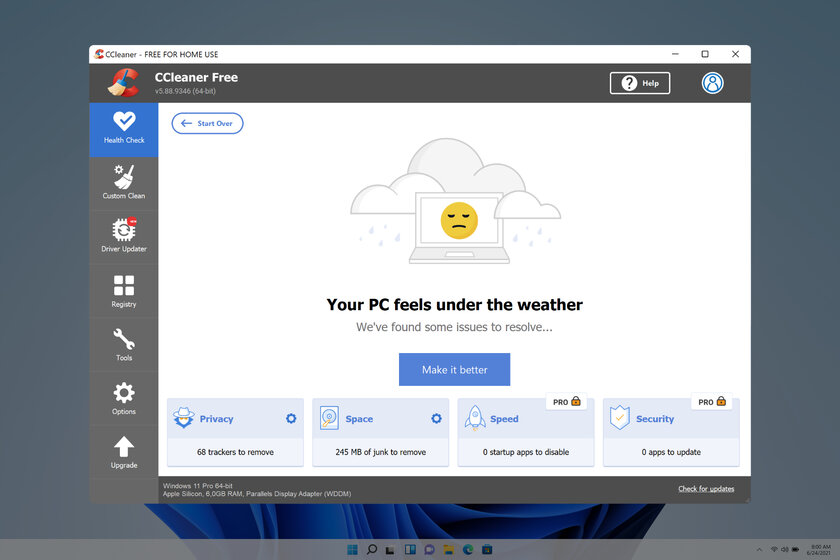Click the Check for updates link
The width and height of the screenshot is (840, 560).
pos(706,489)
